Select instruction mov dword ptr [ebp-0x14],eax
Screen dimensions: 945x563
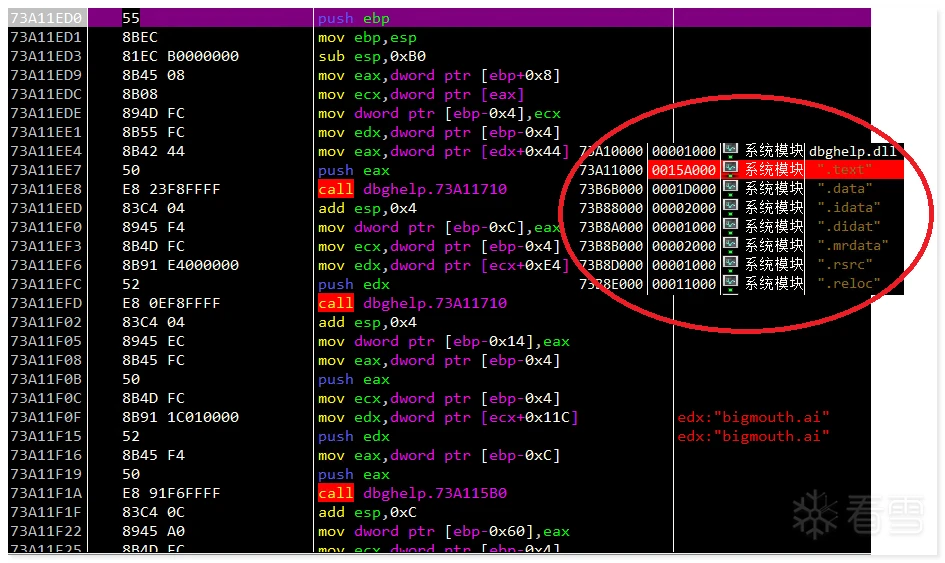[444, 341]
